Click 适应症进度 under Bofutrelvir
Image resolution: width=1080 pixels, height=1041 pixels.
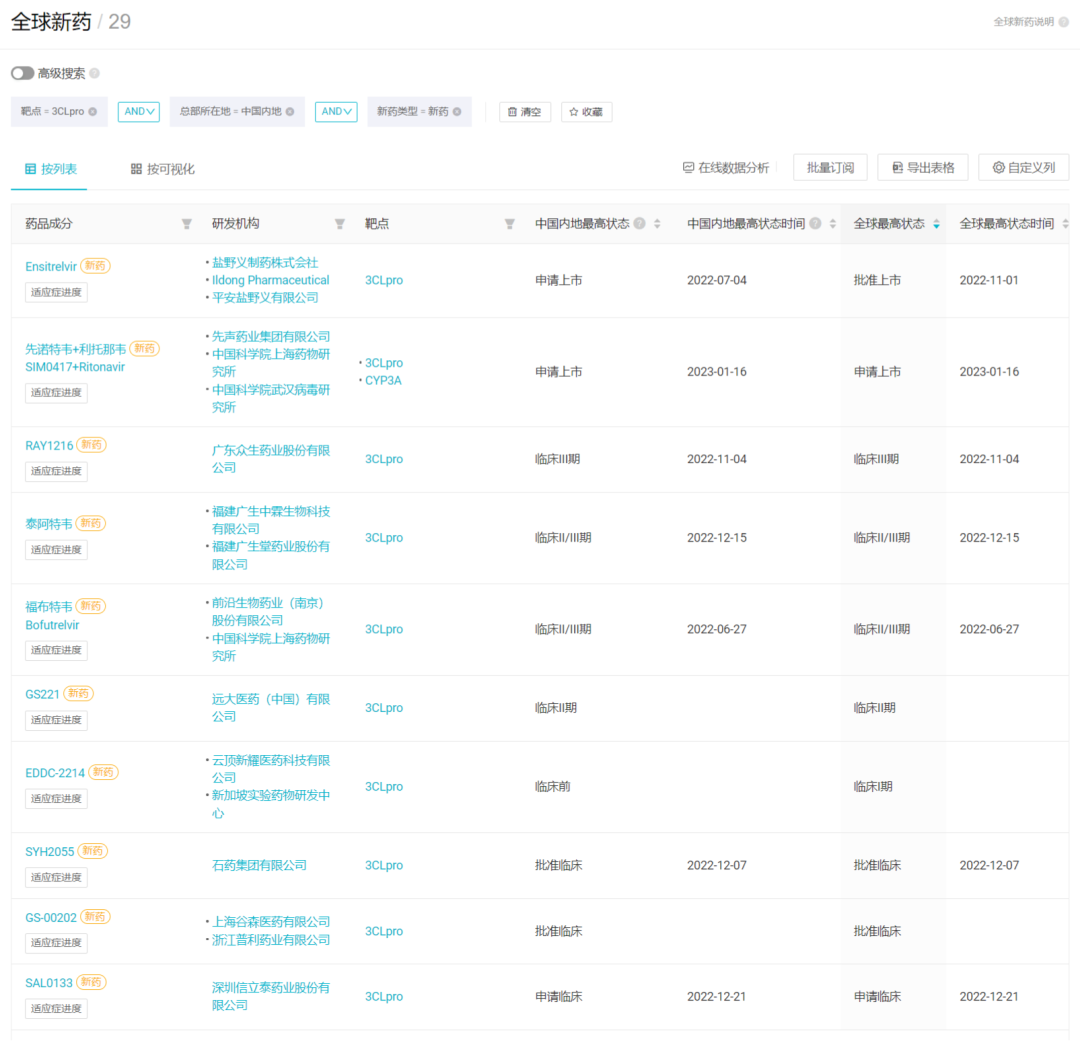(56, 650)
